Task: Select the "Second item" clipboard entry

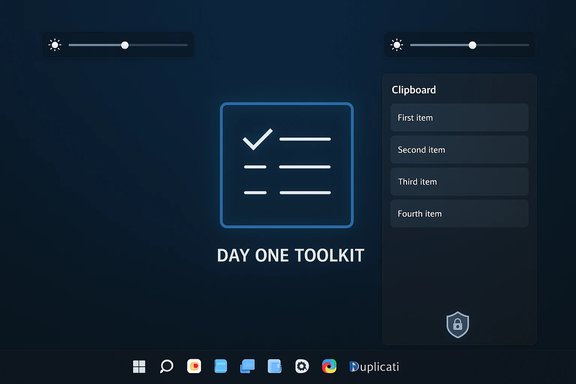Action: [460, 150]
